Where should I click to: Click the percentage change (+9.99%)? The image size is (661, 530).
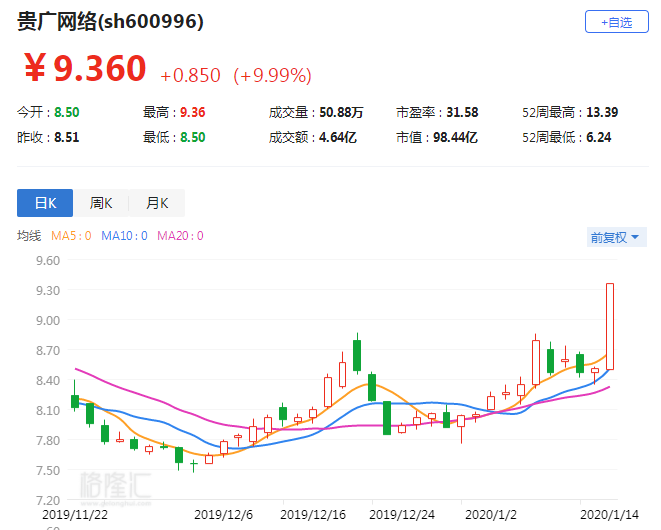[x=273, y=75]
